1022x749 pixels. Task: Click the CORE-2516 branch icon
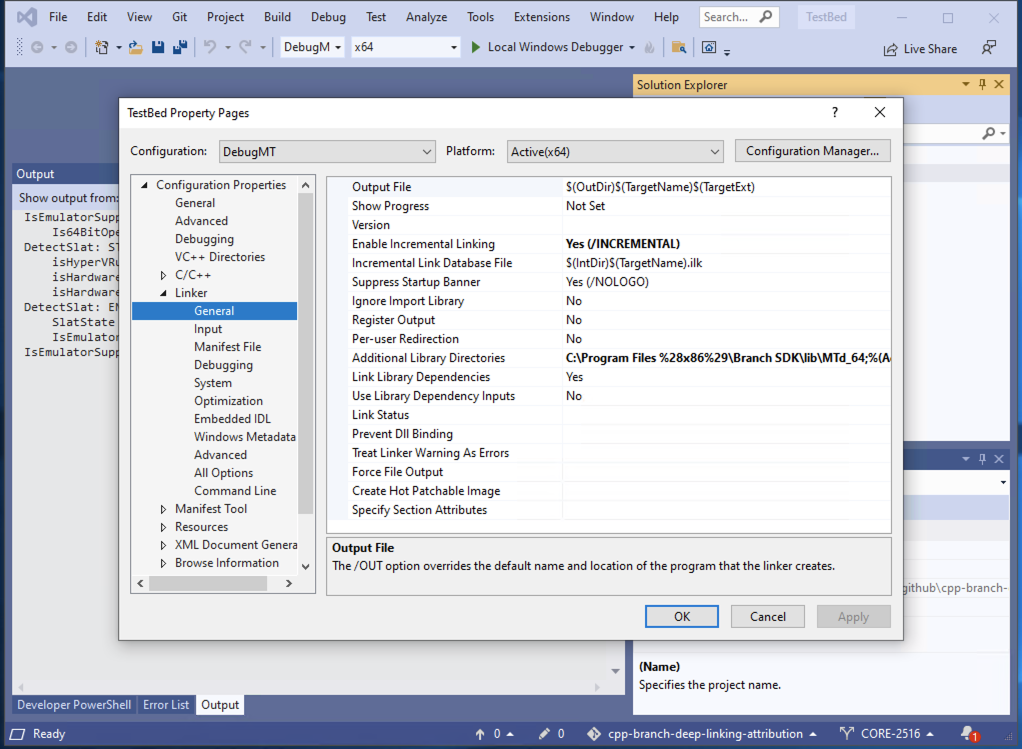click(x=847, y=734)
